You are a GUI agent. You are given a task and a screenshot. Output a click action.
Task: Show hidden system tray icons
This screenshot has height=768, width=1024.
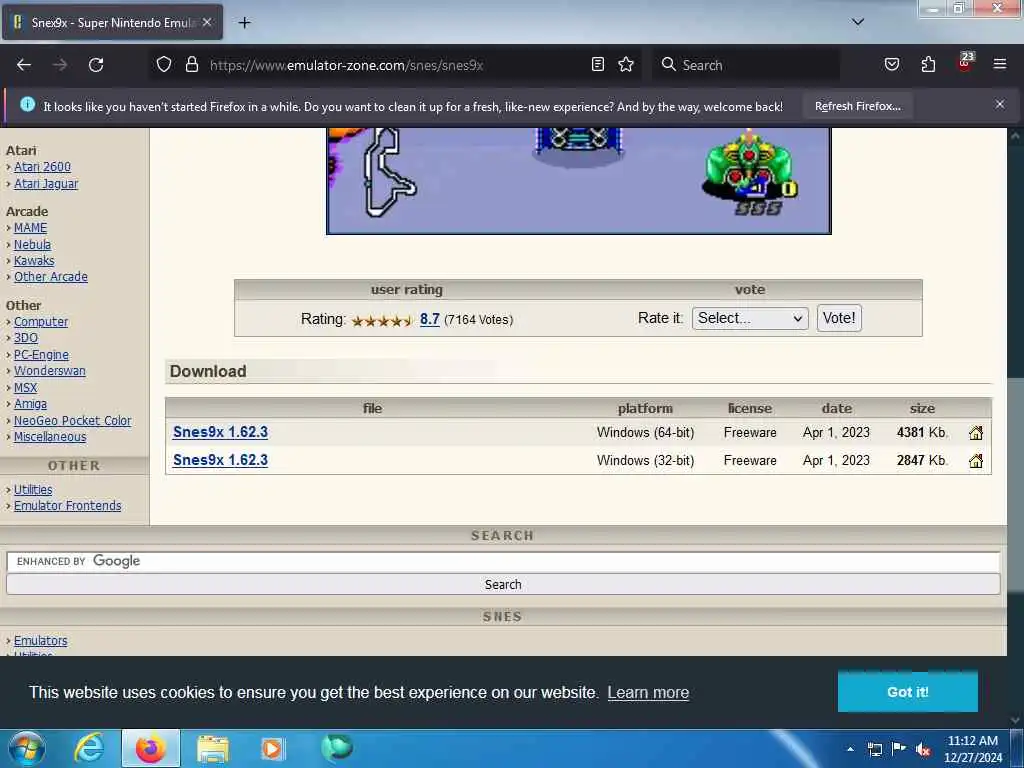click(850, 749)
